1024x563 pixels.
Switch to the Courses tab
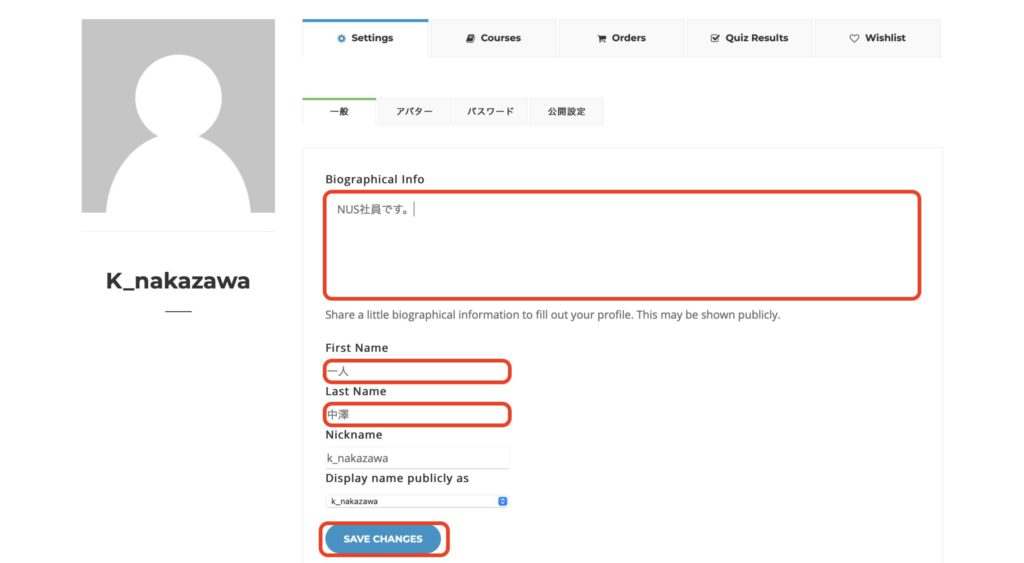point(493,38)
